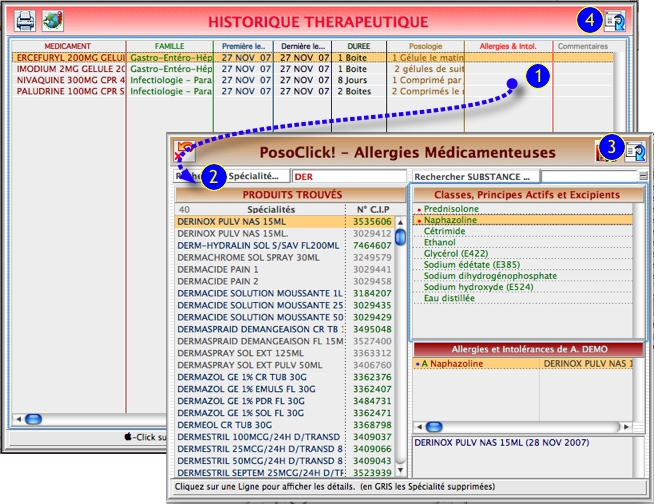Click up arrow of Produits Trouvés scrollbar

[400, 222]
